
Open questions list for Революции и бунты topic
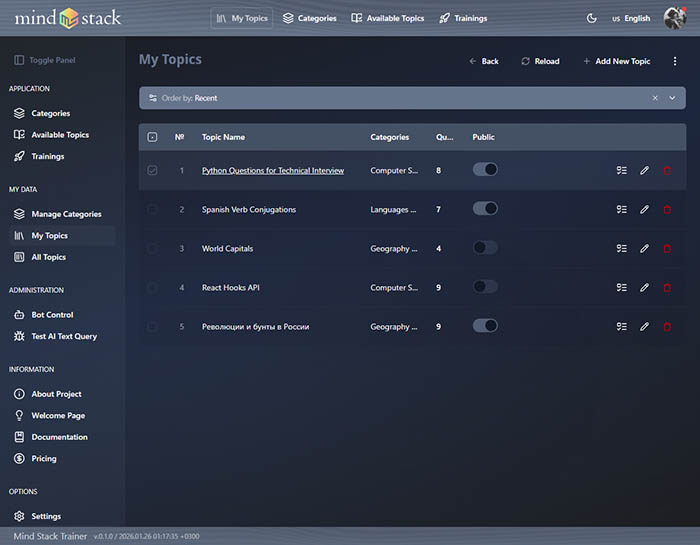(621, 327)
